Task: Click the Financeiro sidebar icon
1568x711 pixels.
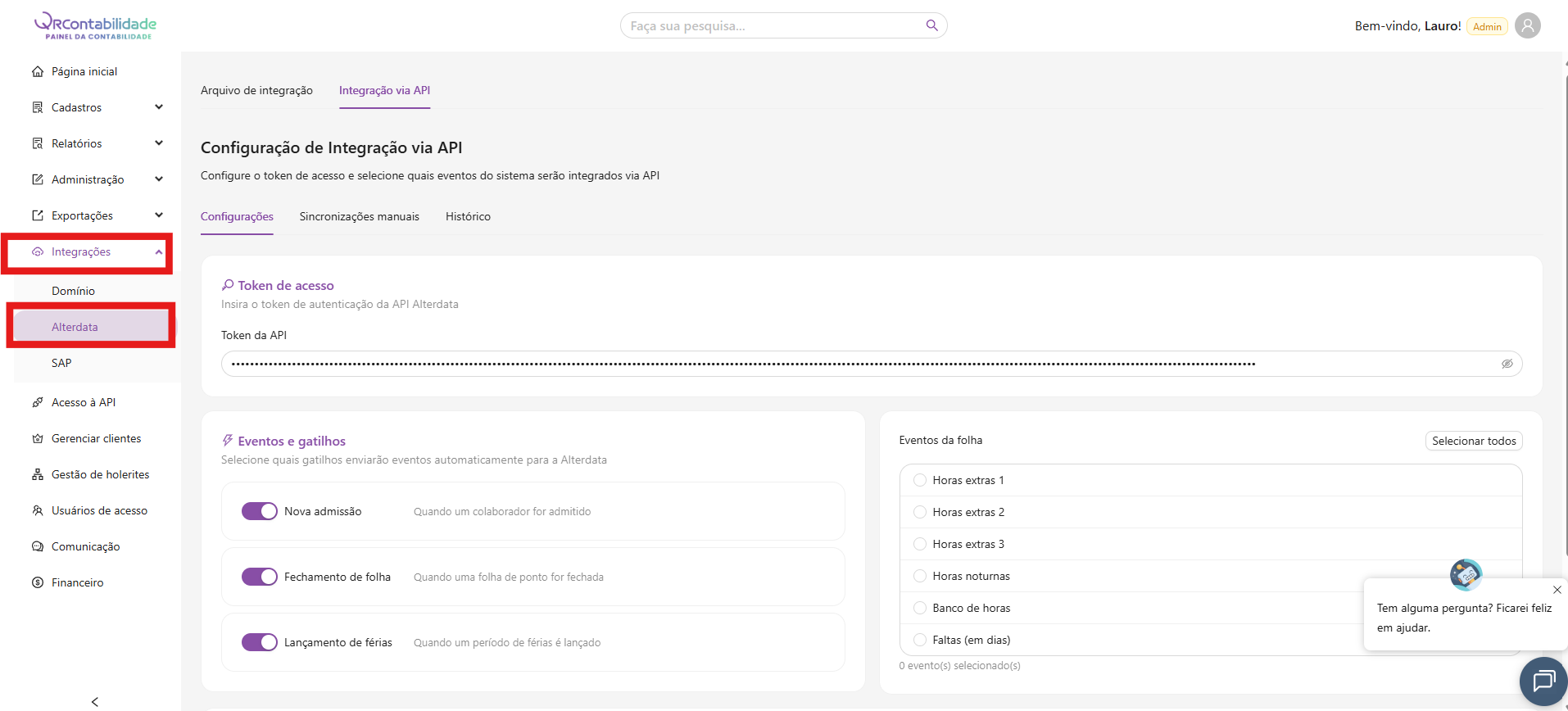Action: pyautogui.click(x=38, y=582)
